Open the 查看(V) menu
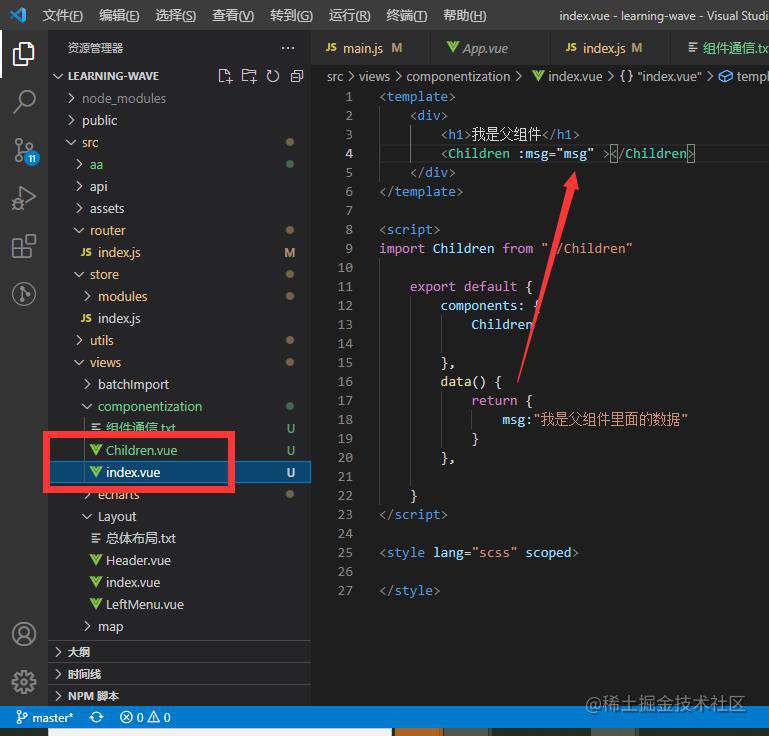The width and height of the screenshot is (769, 736). (x=233, y=16)
